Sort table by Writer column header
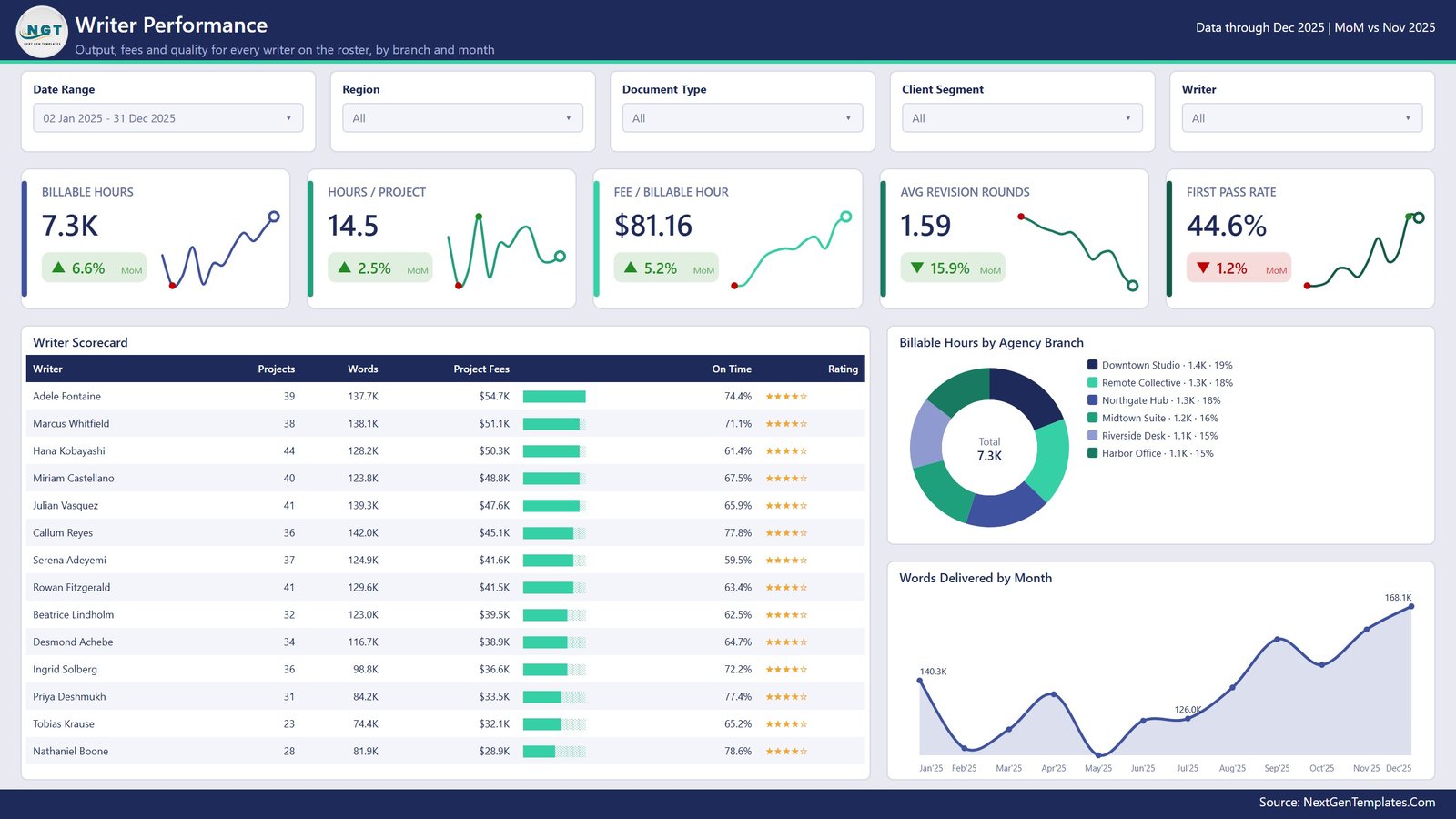This screenshot has height=819, width=1456. click(48, 369)
